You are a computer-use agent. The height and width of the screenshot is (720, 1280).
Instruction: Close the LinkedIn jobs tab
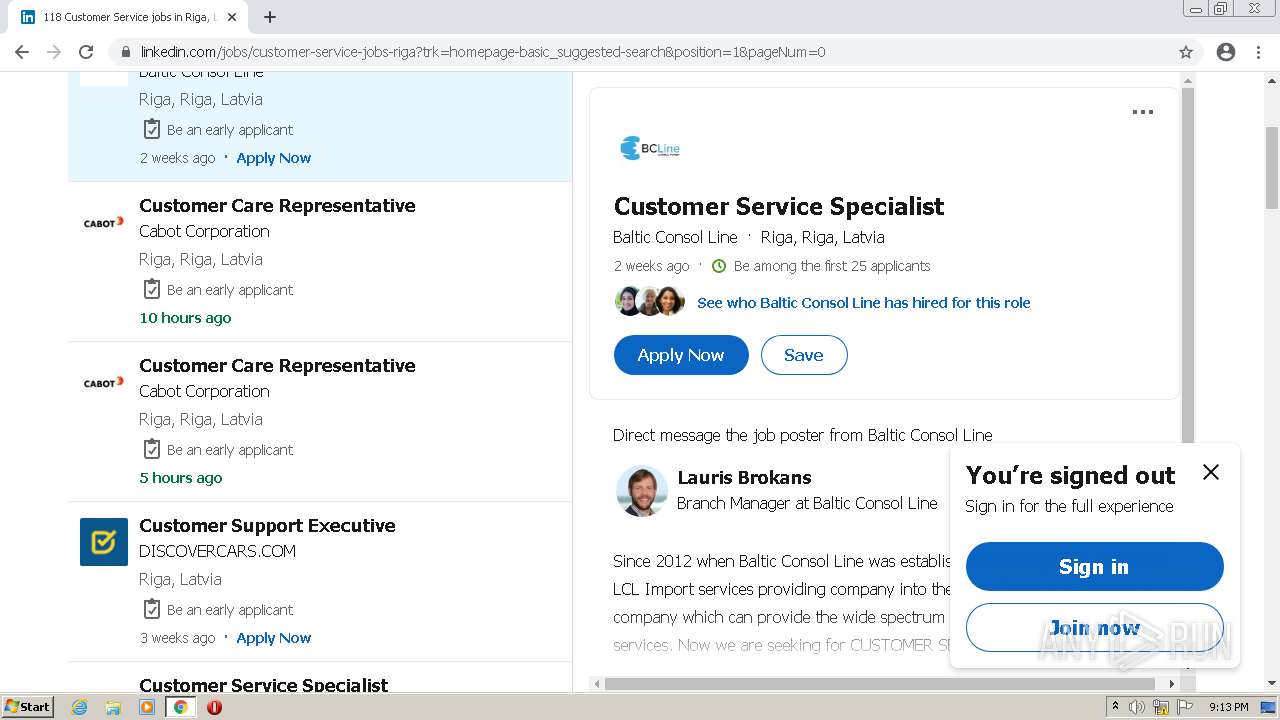point(232,17)
